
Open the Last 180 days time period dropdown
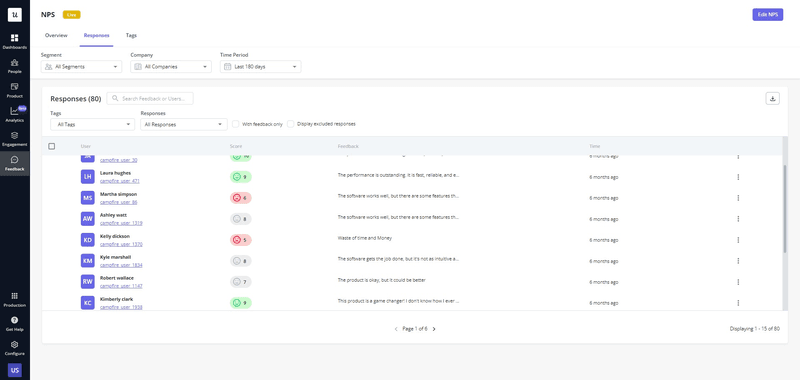point(260,67)
